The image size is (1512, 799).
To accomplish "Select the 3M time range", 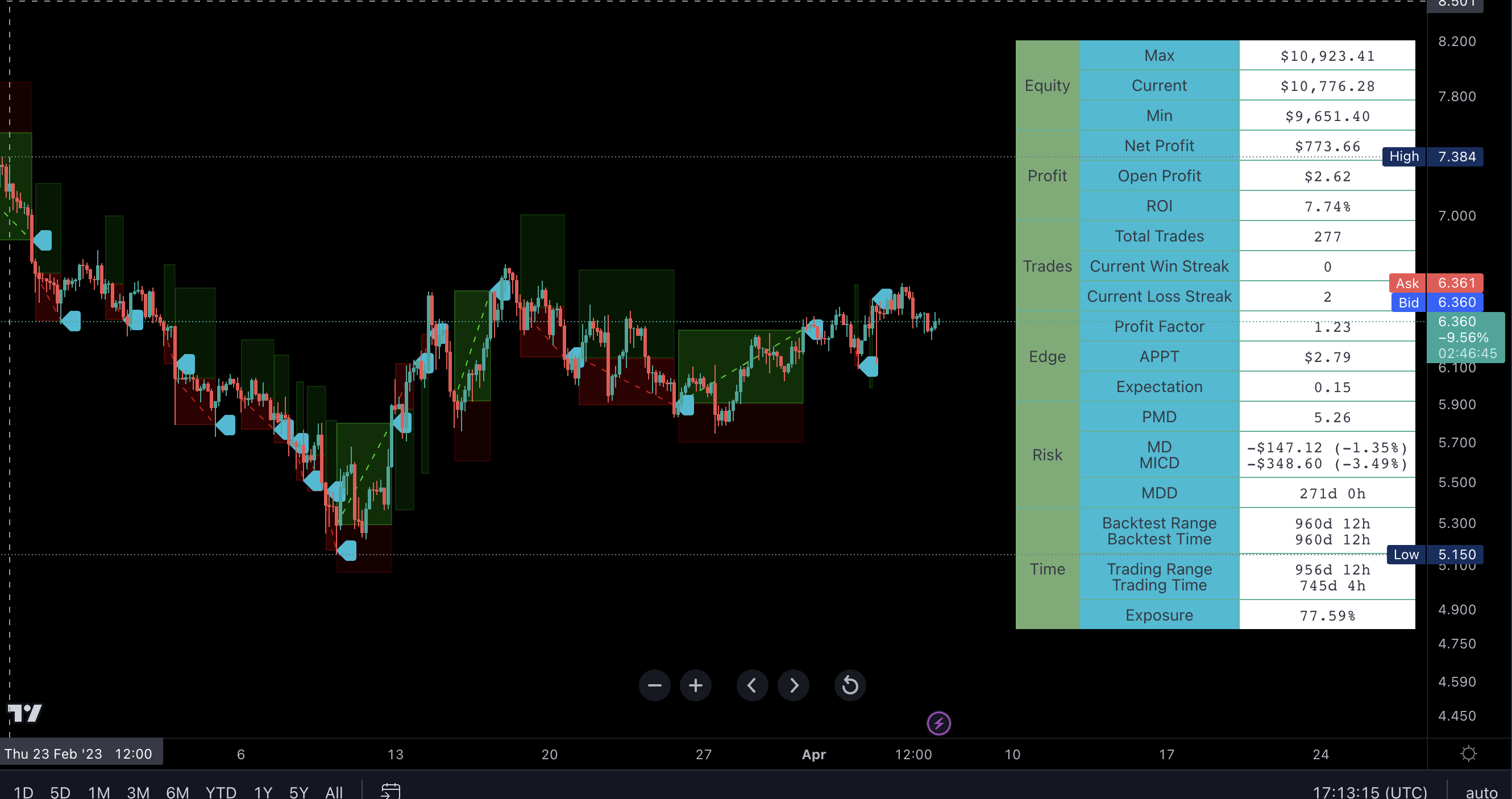I will [138, 792].
